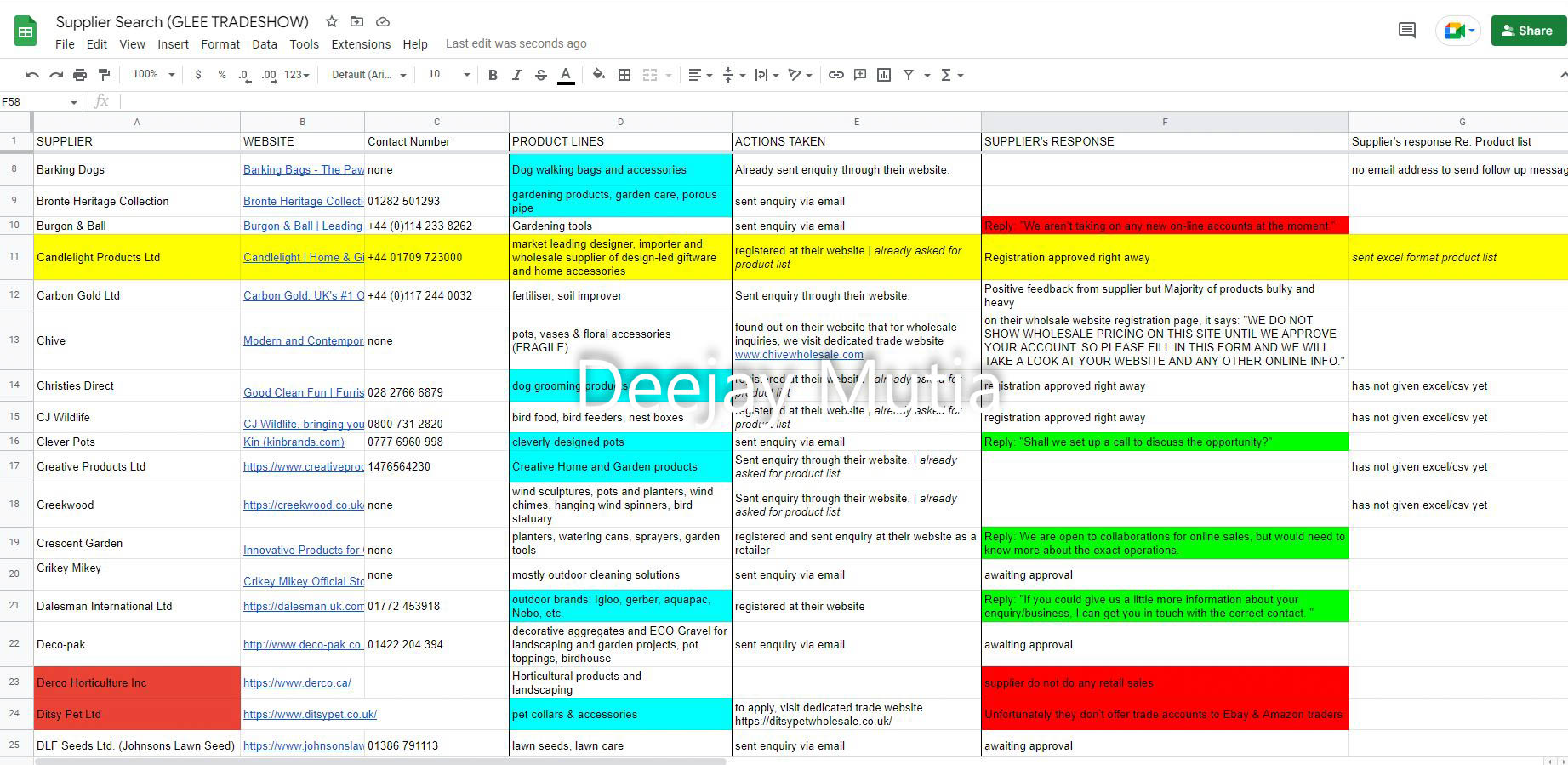Decrease decimal places
The image size is (1568, 765).
(244, 75)
